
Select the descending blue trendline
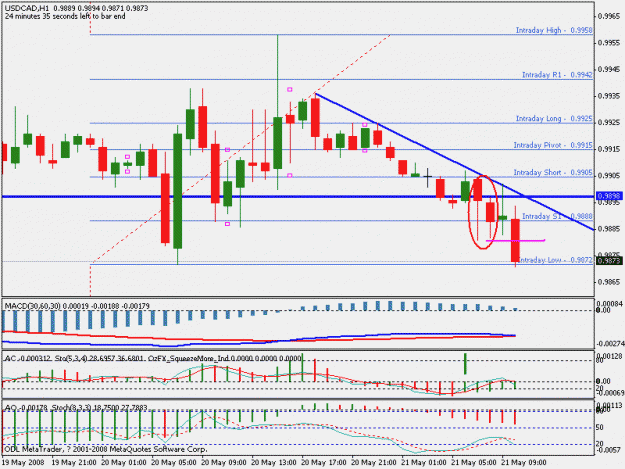[454, 162]
